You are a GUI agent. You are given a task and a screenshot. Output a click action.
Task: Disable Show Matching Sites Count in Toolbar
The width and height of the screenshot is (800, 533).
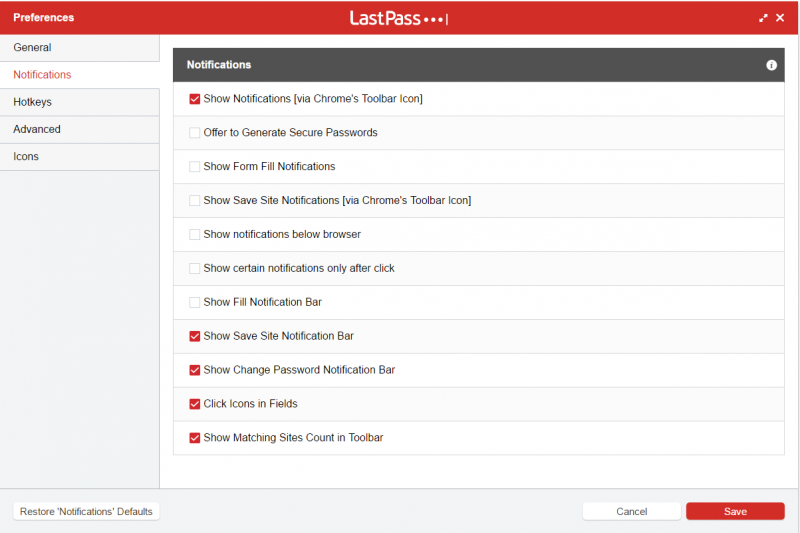pyautogui.click(x=194, y=438)
